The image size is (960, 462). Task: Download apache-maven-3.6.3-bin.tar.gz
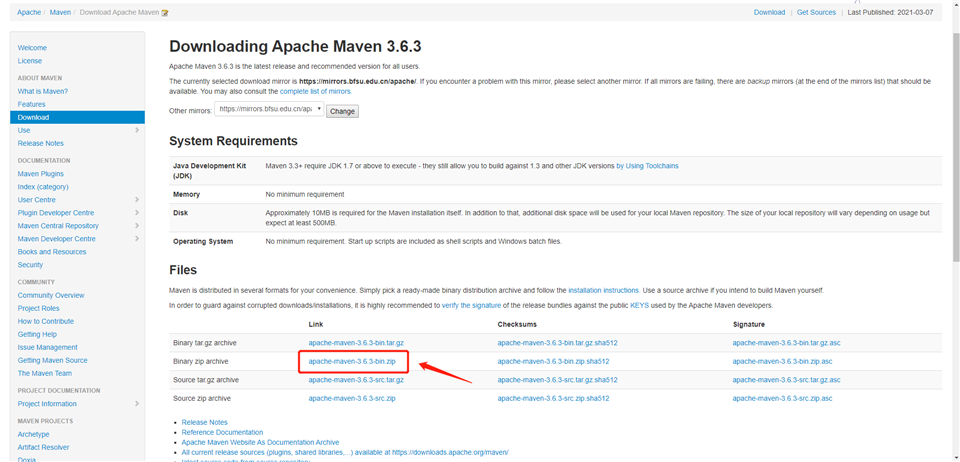(x=356, y=343)
